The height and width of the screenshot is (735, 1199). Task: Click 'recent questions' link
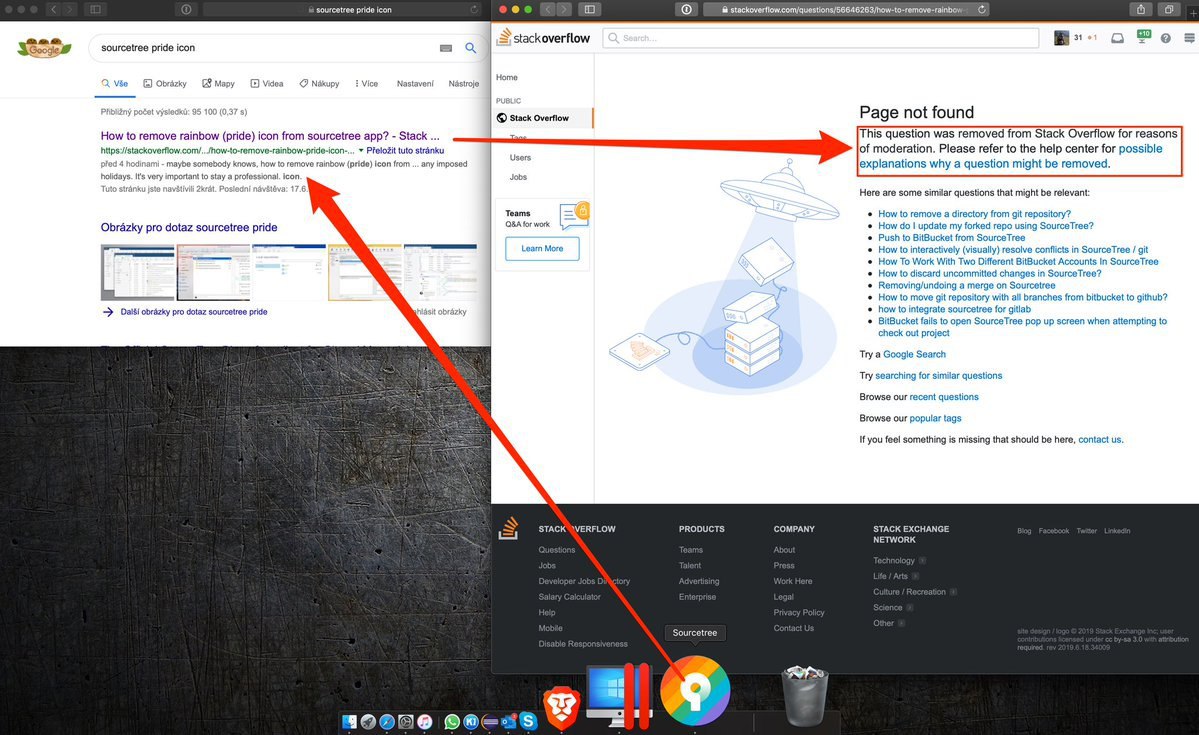[944, 397]
